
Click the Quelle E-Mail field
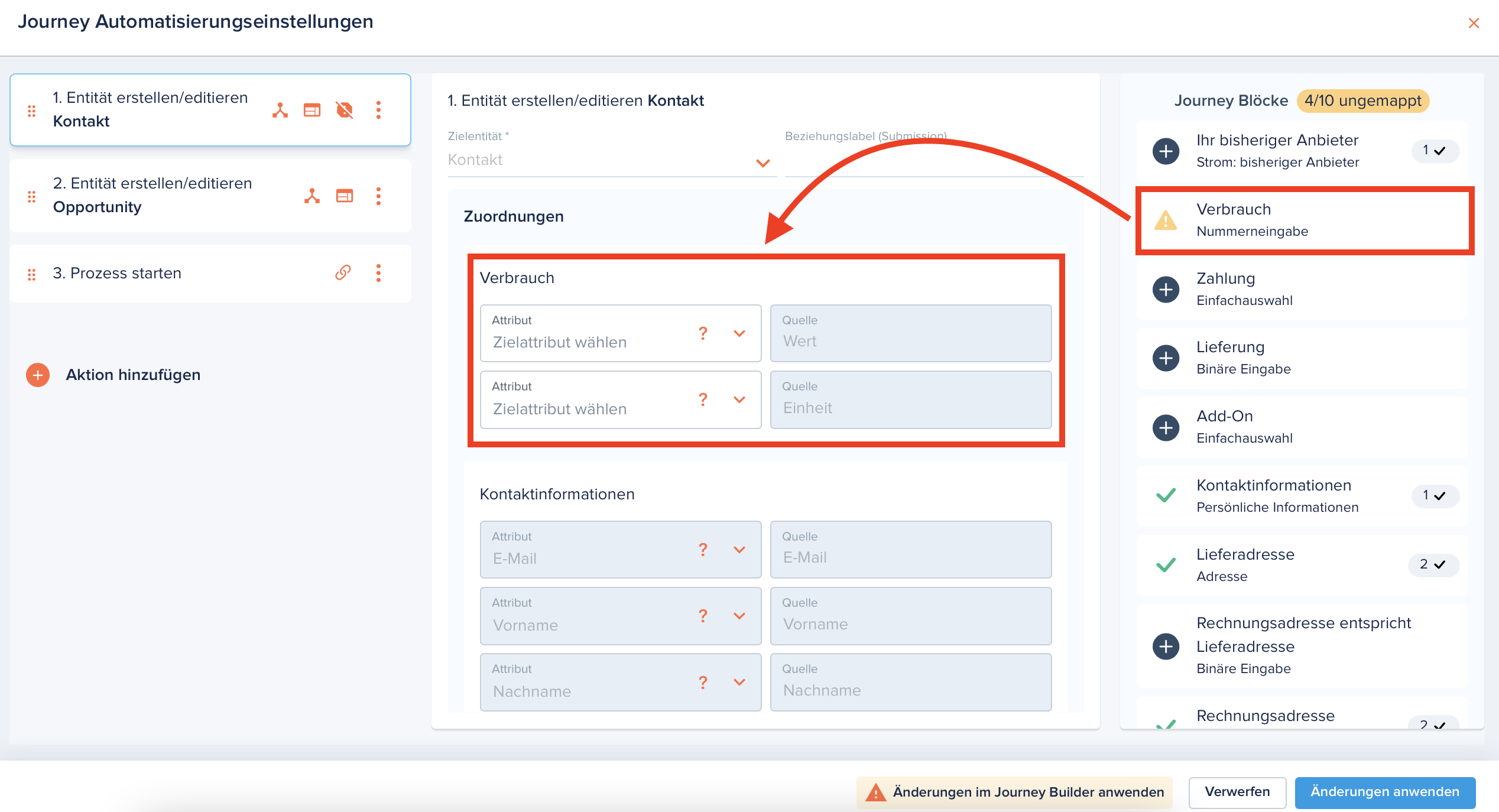[x=911, y=550]
